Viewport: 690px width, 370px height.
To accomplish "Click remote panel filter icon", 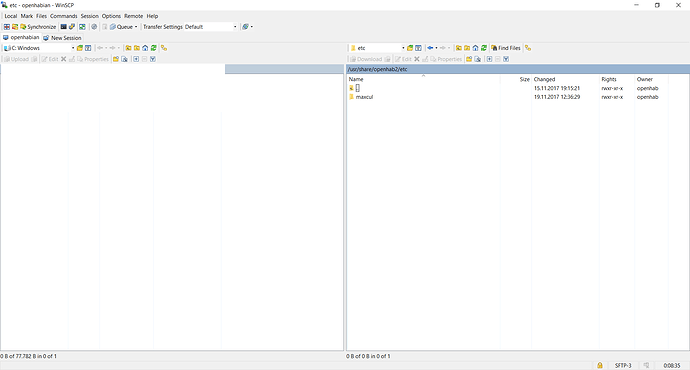I will click(x=418, y=48).
